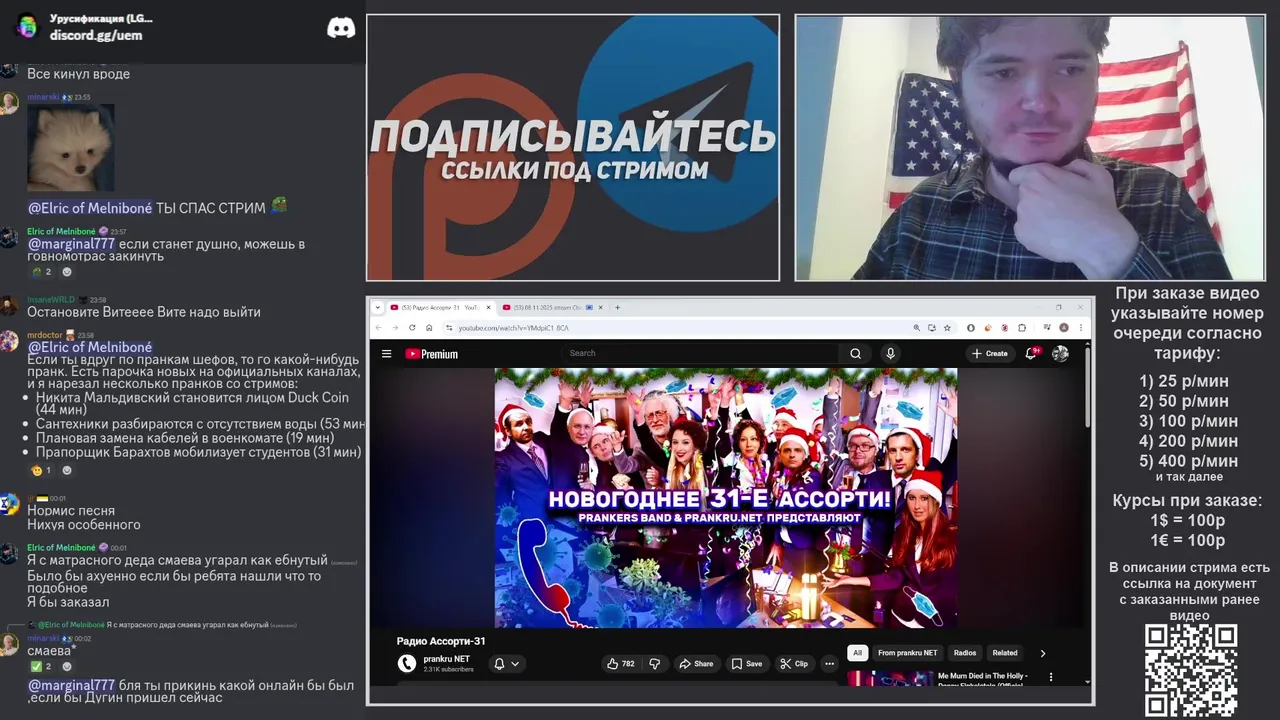This screenshot has width=1280, height=720.
Task: Open the YouTube account avatar menu
Action: pos(1060,353)
